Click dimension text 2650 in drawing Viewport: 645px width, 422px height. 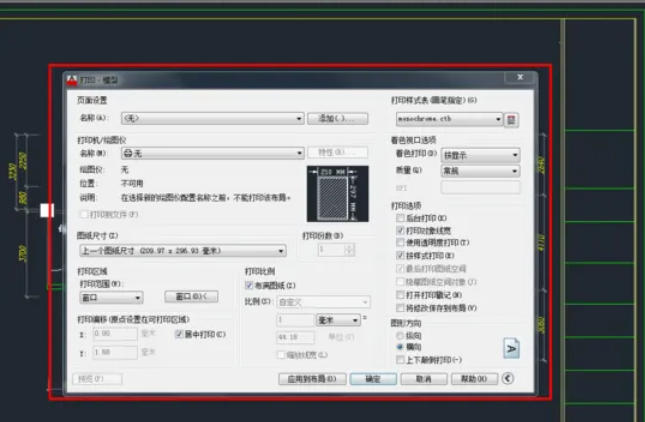(541, 165)
